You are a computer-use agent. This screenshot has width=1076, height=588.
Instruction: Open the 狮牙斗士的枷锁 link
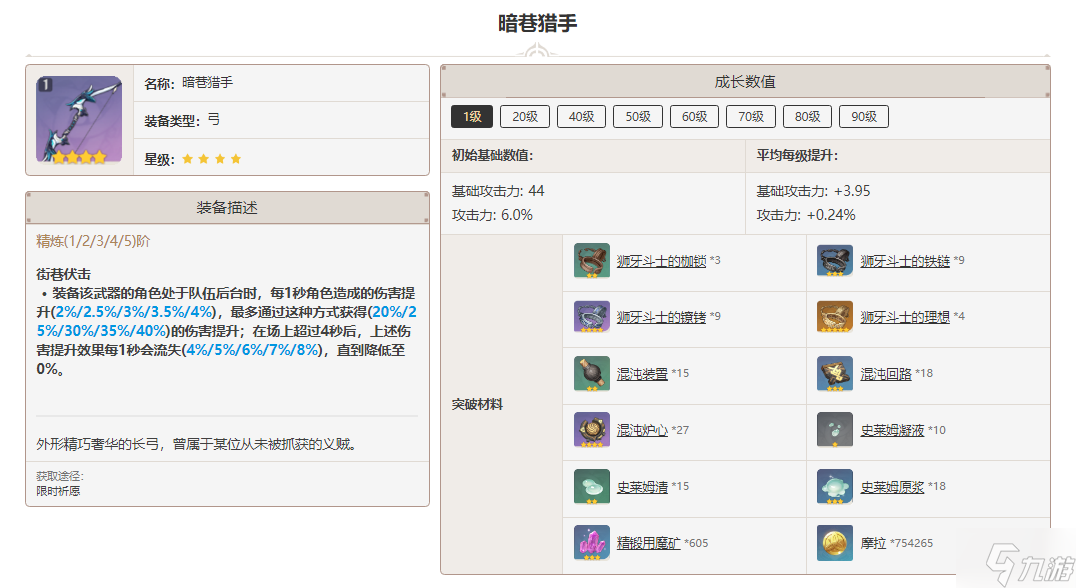661,261
